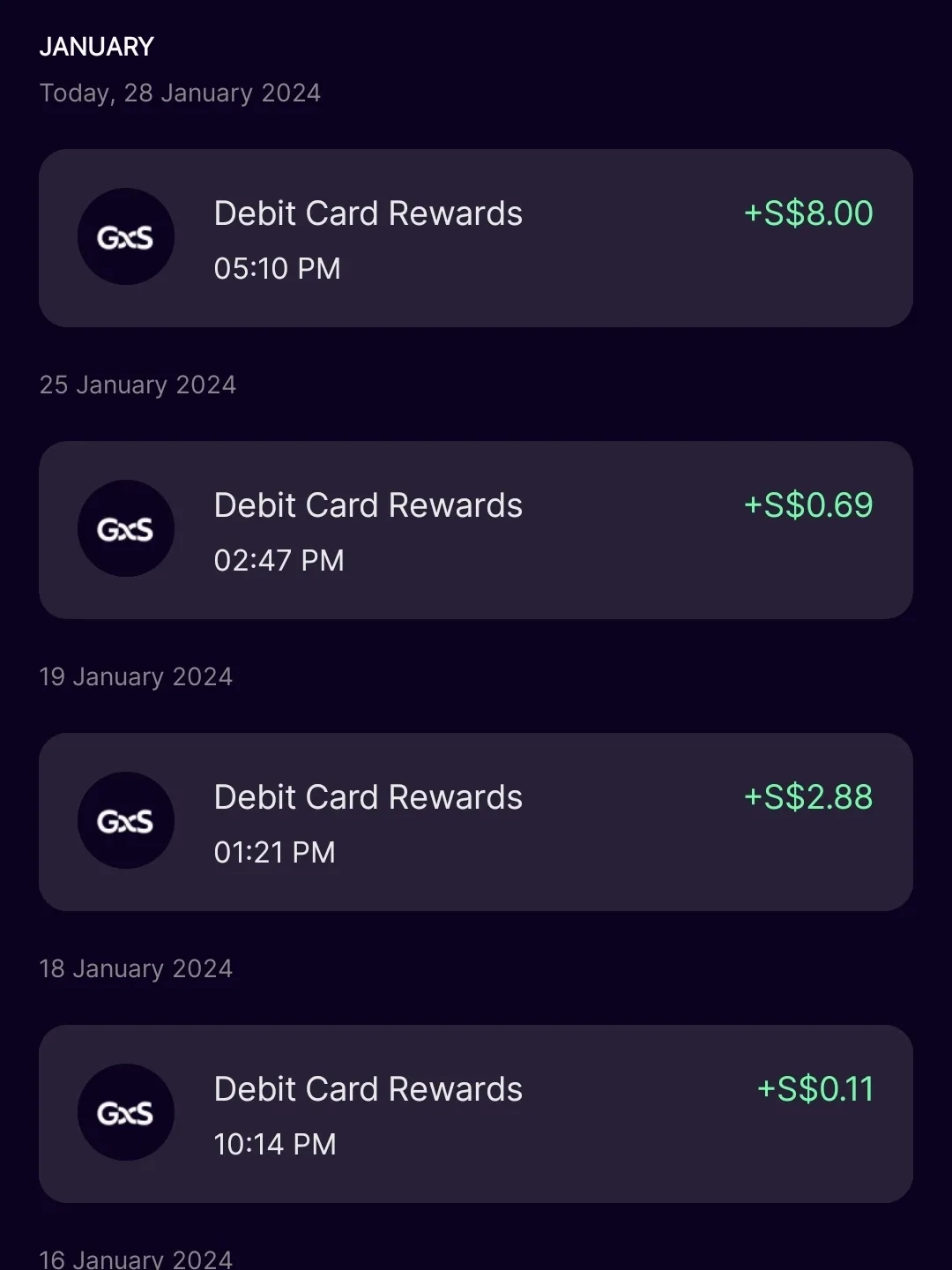Open the 05:10 PM Debit Card Rewards transaction
952x1270 pixels.
476,238
